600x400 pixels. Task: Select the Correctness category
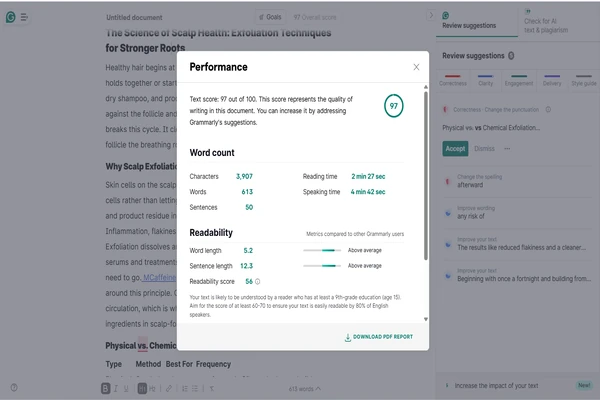(453, 81)
